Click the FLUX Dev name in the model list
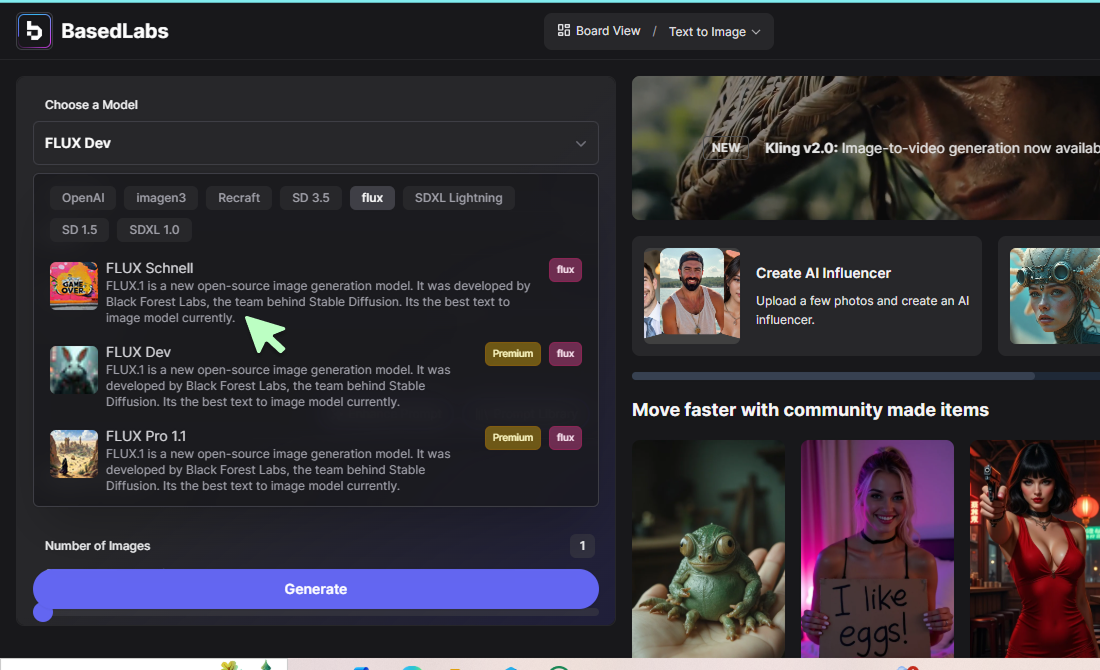The width and height of the screenshot is (1100, 670). click(138, 352)
